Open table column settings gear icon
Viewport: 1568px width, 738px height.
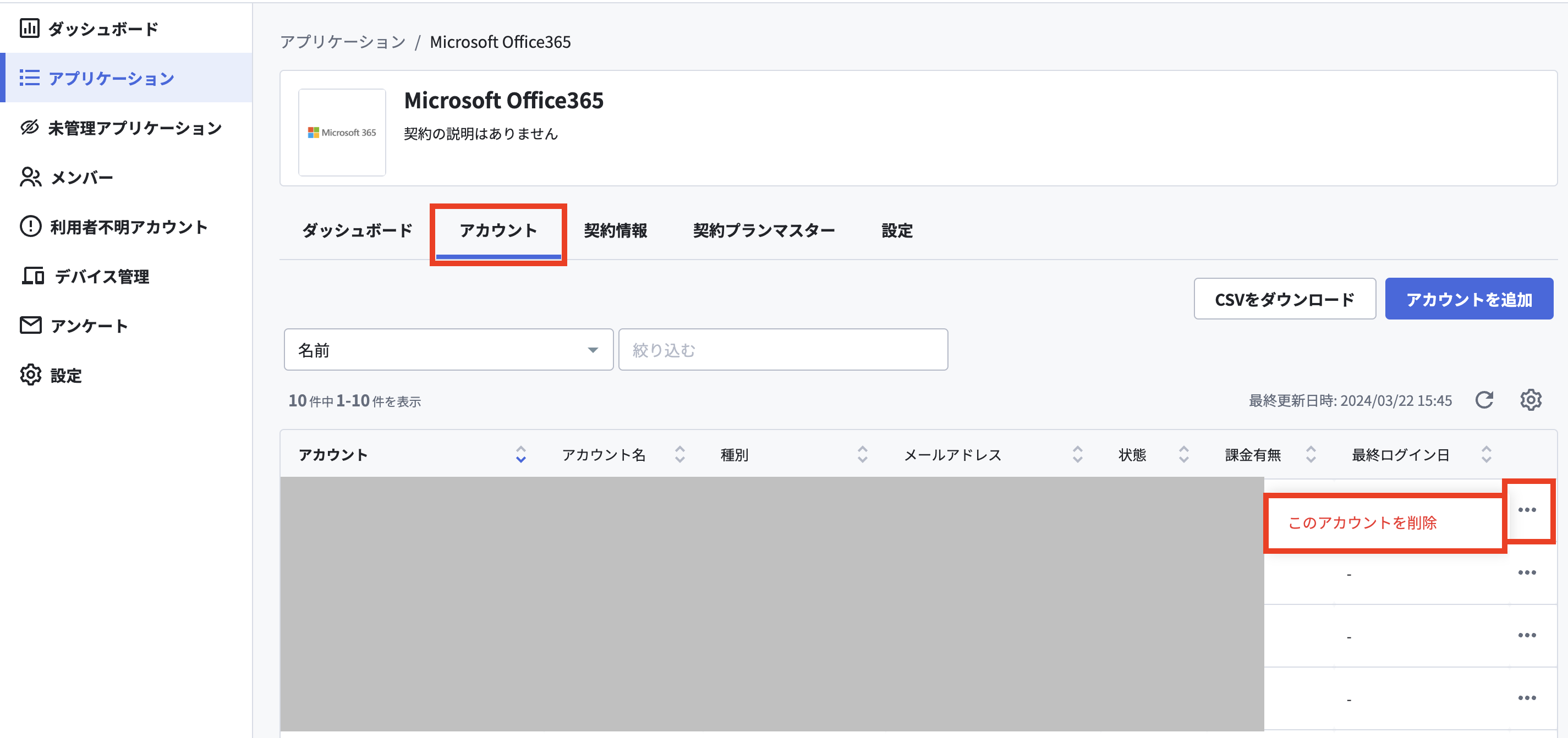(1530, 400)
